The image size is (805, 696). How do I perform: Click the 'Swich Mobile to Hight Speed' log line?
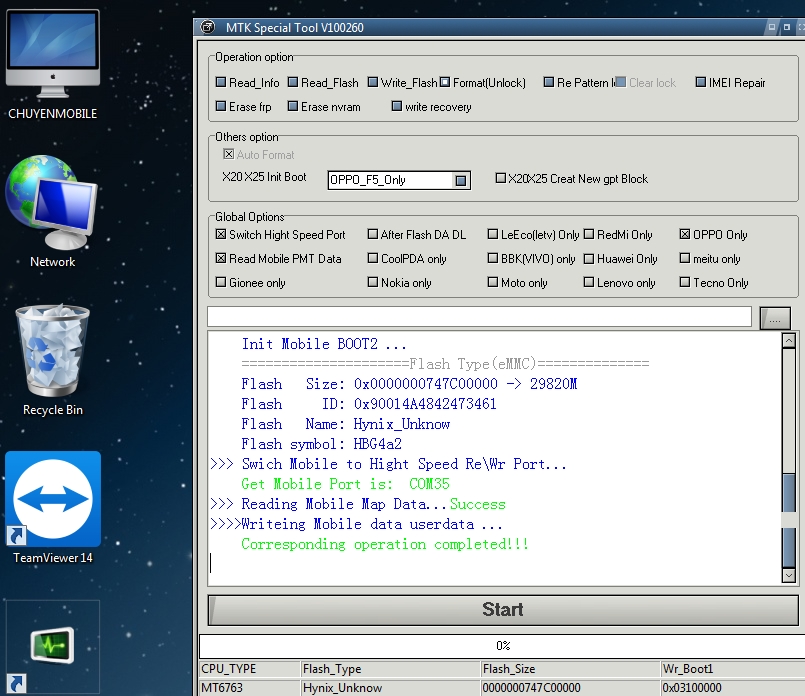tap(388, 464)
